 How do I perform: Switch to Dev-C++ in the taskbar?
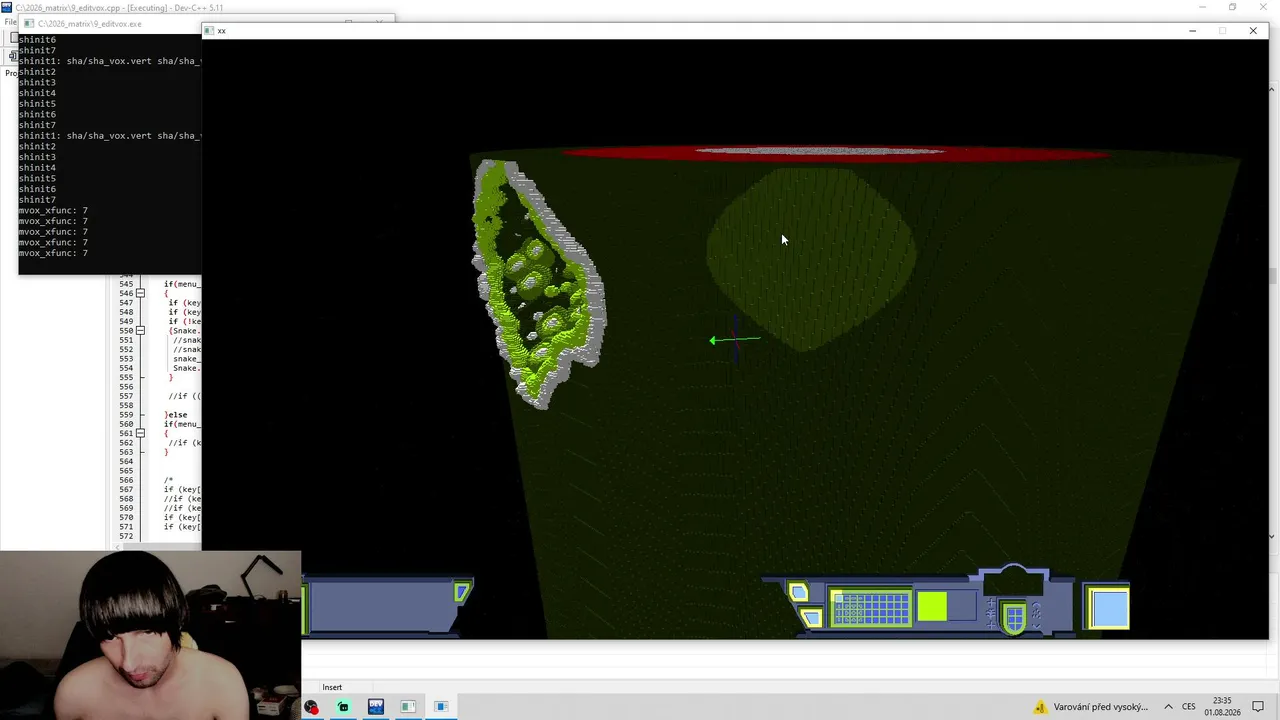(x=376, y=707)
